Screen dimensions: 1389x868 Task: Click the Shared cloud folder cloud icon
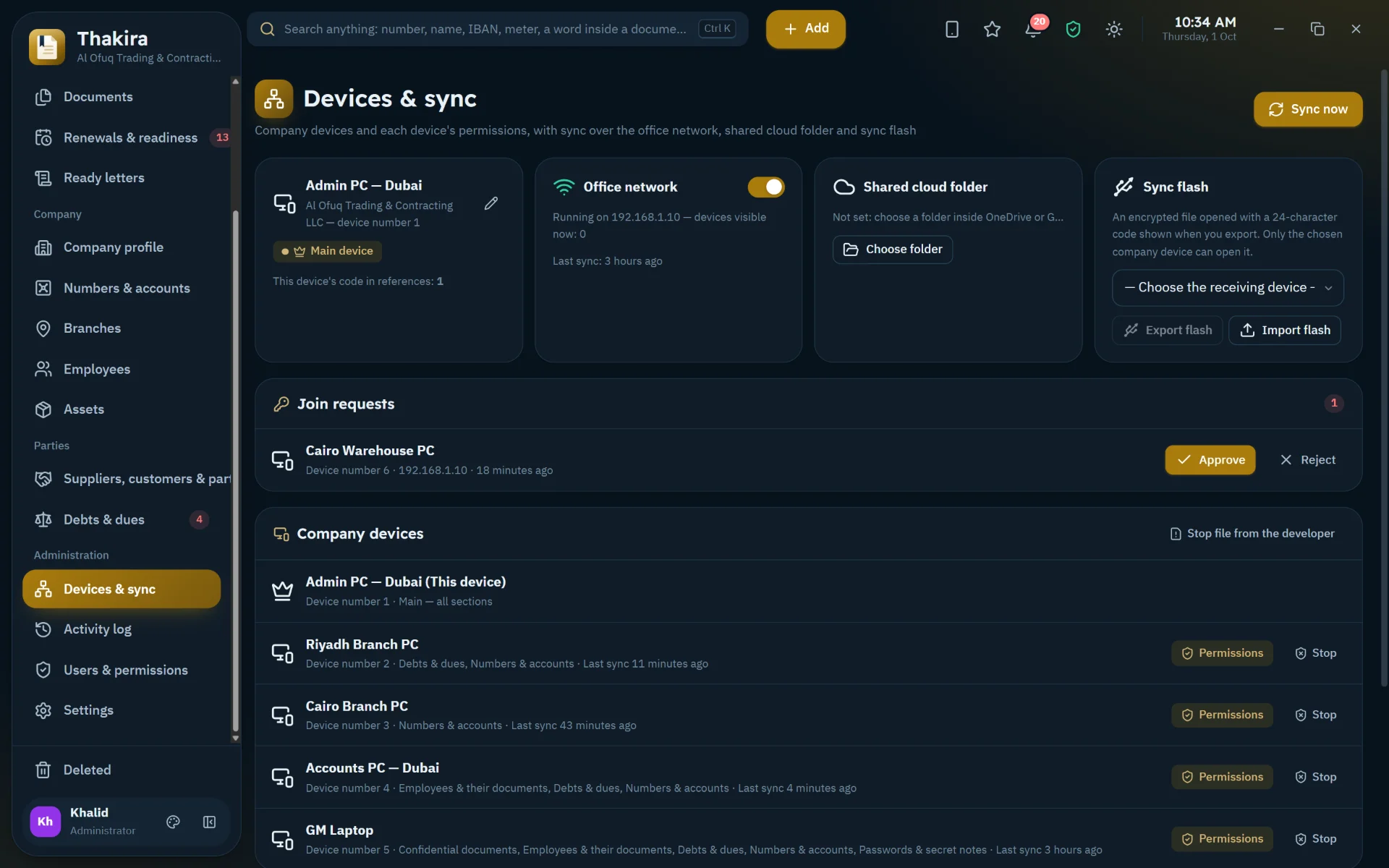pos(844,187)
